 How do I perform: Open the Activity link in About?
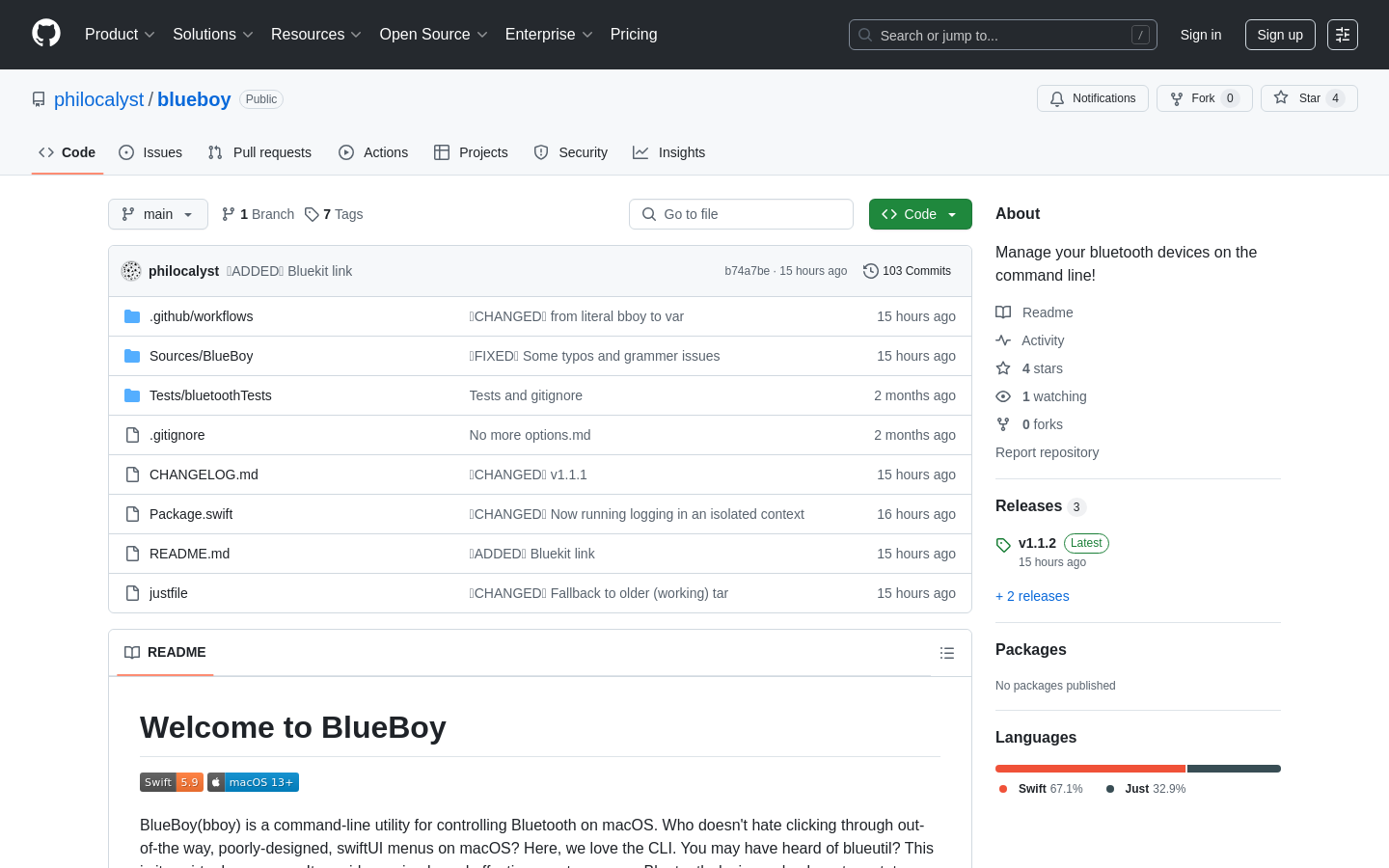point(1030,340)
